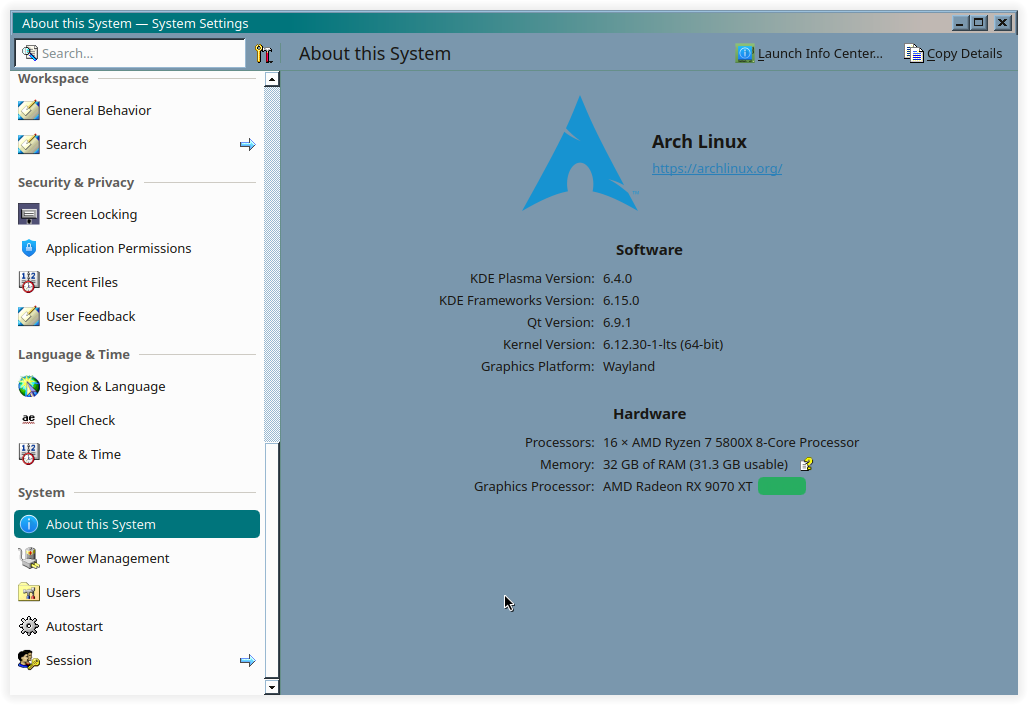This screenshot has height=705, width=1028.
Task: Expand the Search submenu arrow
Action: pos(247,144)
